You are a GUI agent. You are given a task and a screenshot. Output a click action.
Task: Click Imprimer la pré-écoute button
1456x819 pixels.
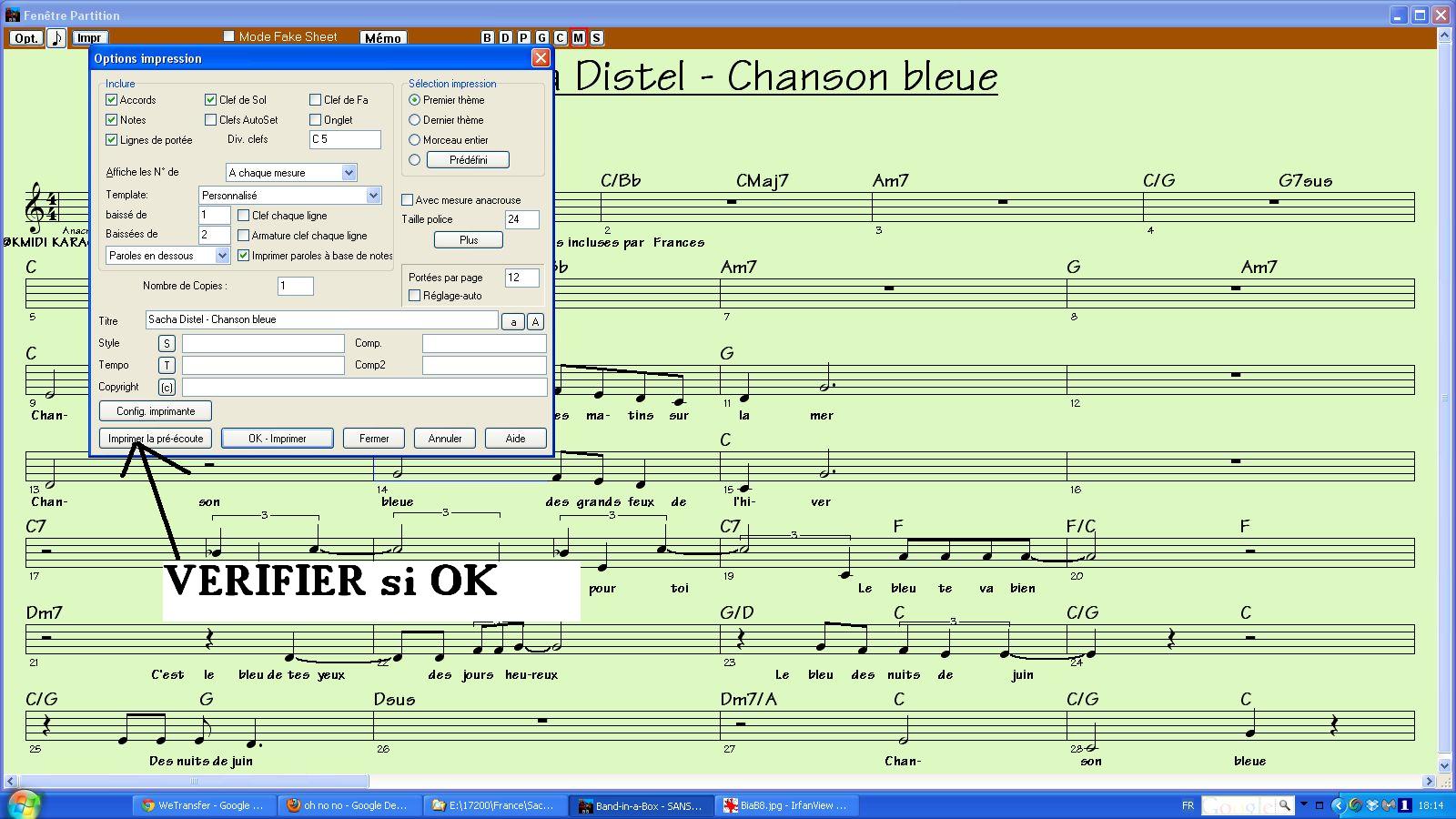click(156, 439)
